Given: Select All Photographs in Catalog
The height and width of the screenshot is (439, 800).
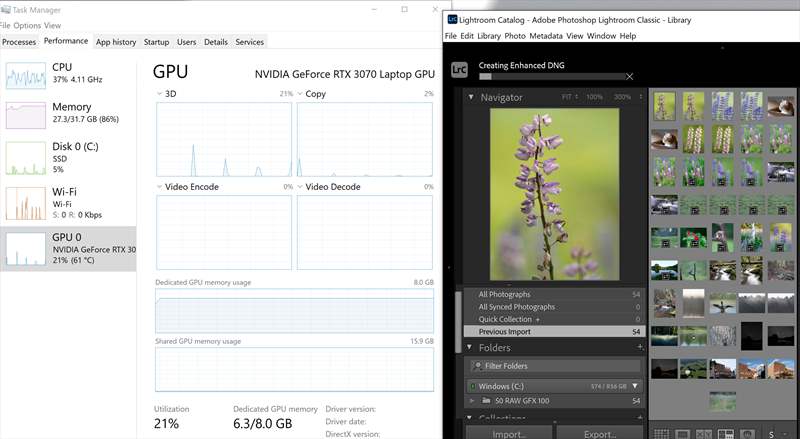Looking at the screenshot, I should (x=554, y=295).
